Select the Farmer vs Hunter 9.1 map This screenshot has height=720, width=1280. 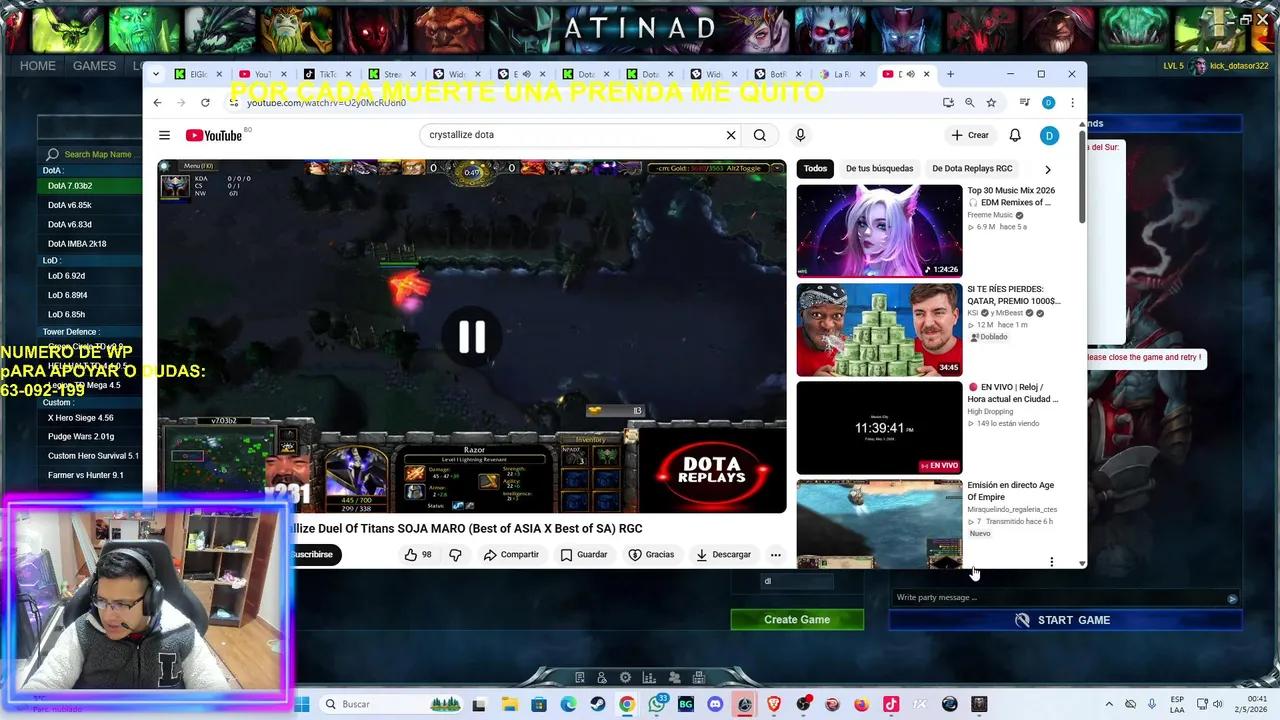(90, 475)
